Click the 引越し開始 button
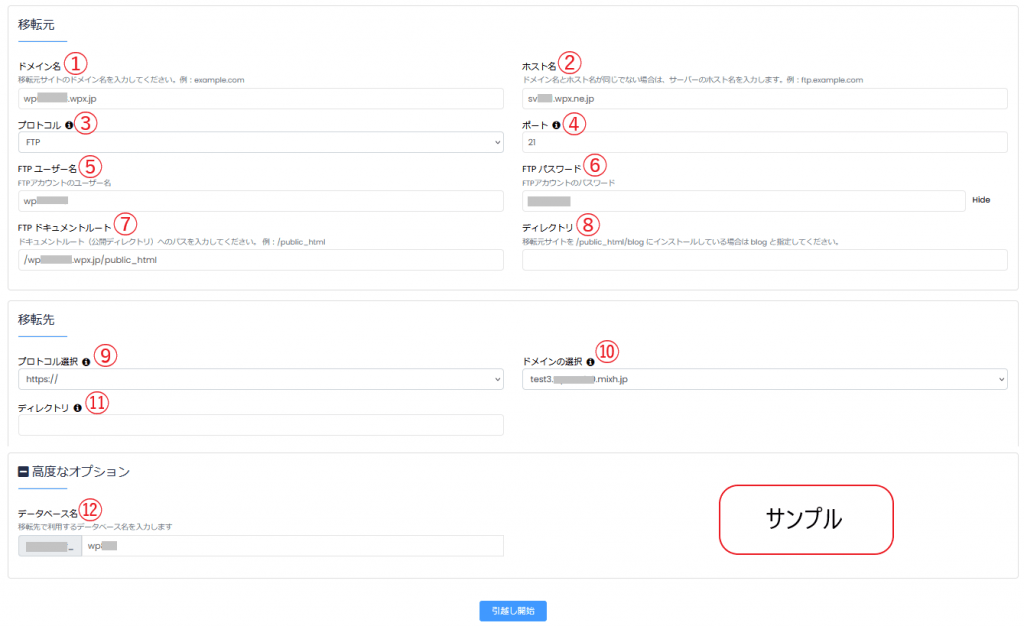Screen dimensions: 1024x626 [512, 611]
